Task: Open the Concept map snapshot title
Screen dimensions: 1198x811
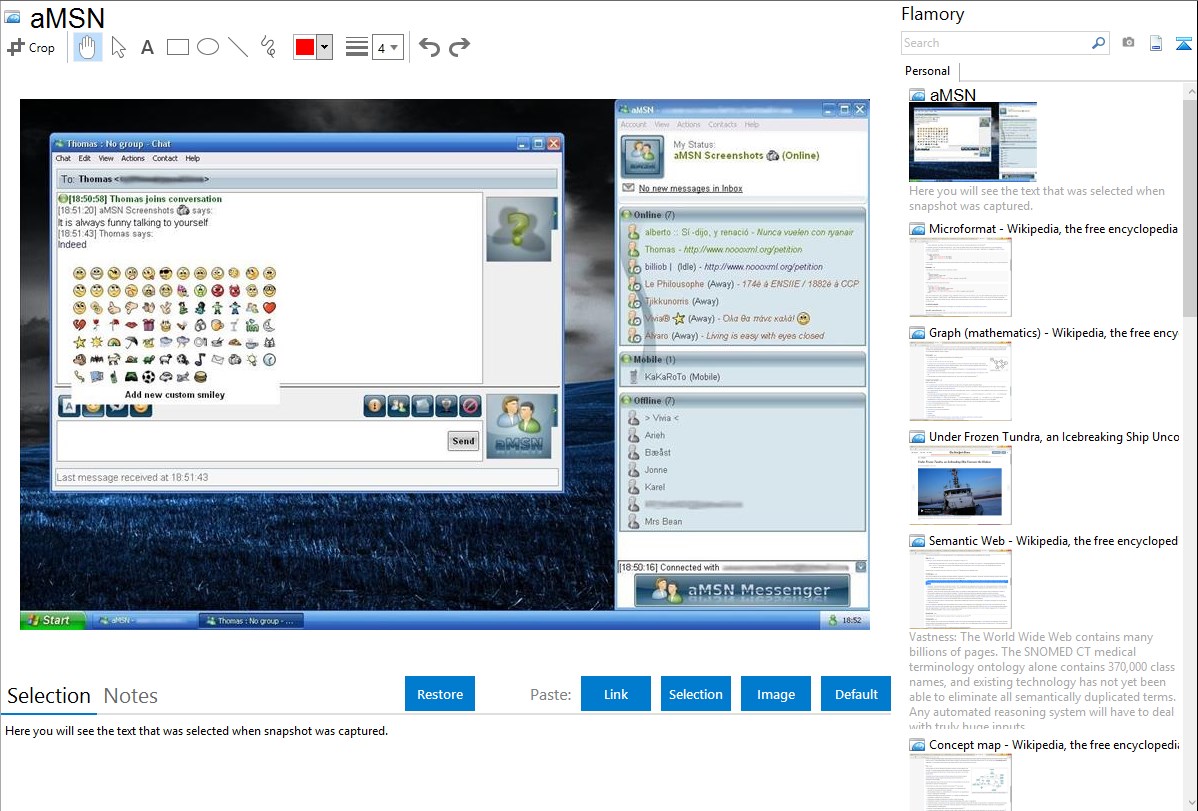Action: (x=1054, y=744)
